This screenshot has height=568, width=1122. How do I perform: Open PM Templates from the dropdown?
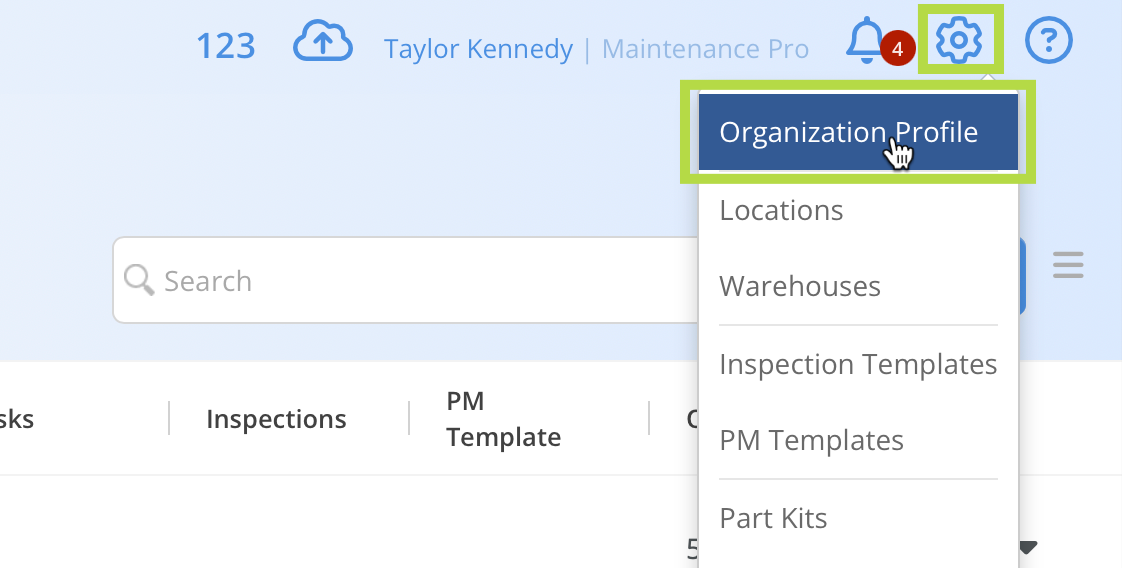[811, 441]
